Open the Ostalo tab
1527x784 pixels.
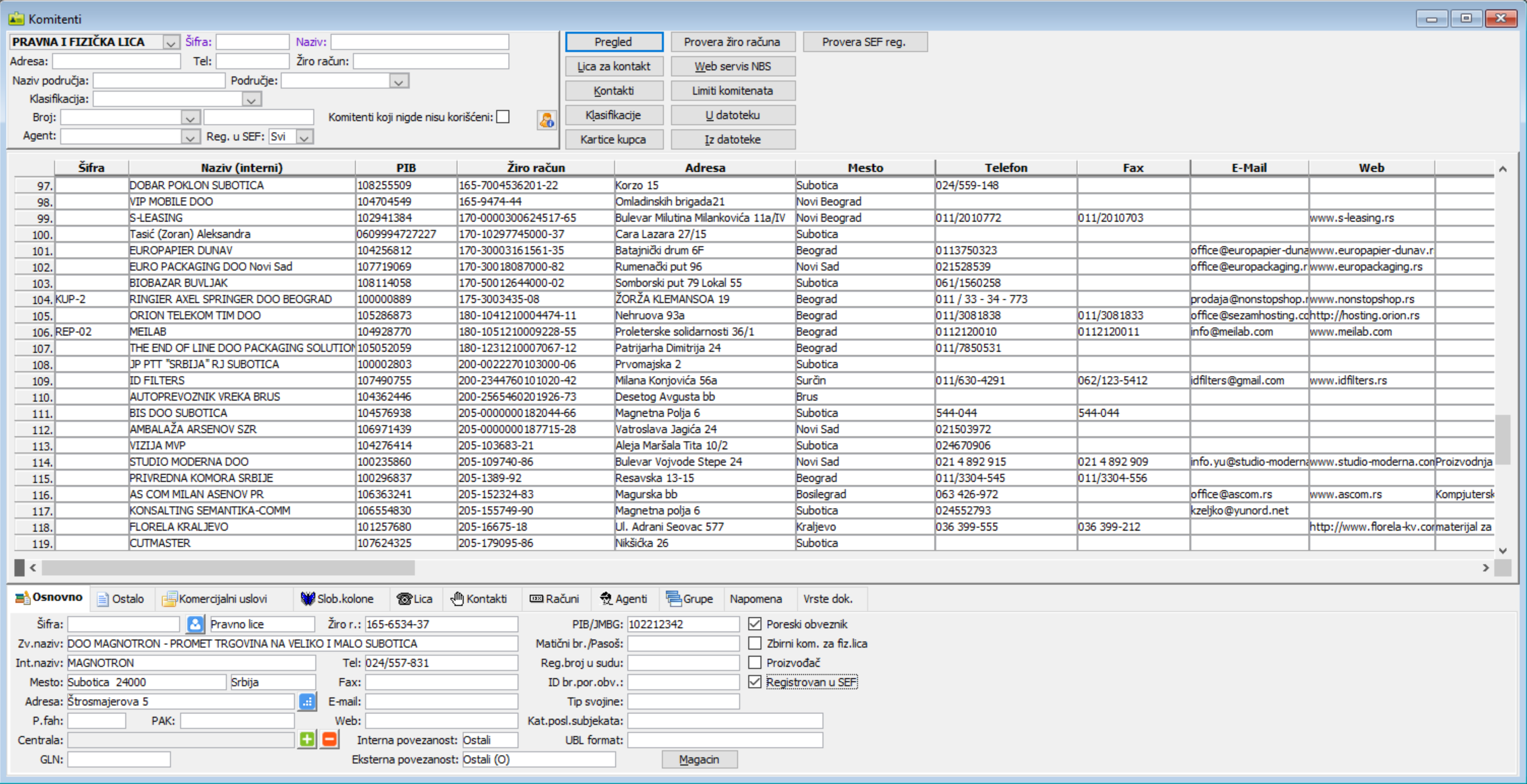[x=121, y=599]
